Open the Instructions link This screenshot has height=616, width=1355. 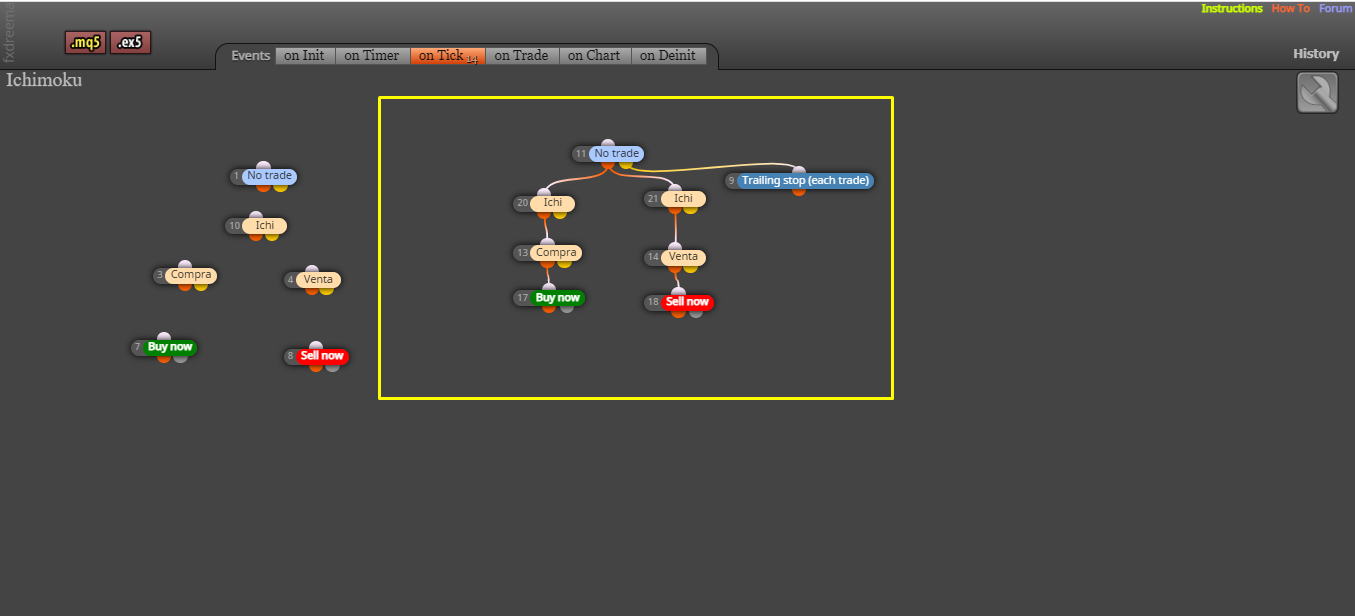point(1232,8)
